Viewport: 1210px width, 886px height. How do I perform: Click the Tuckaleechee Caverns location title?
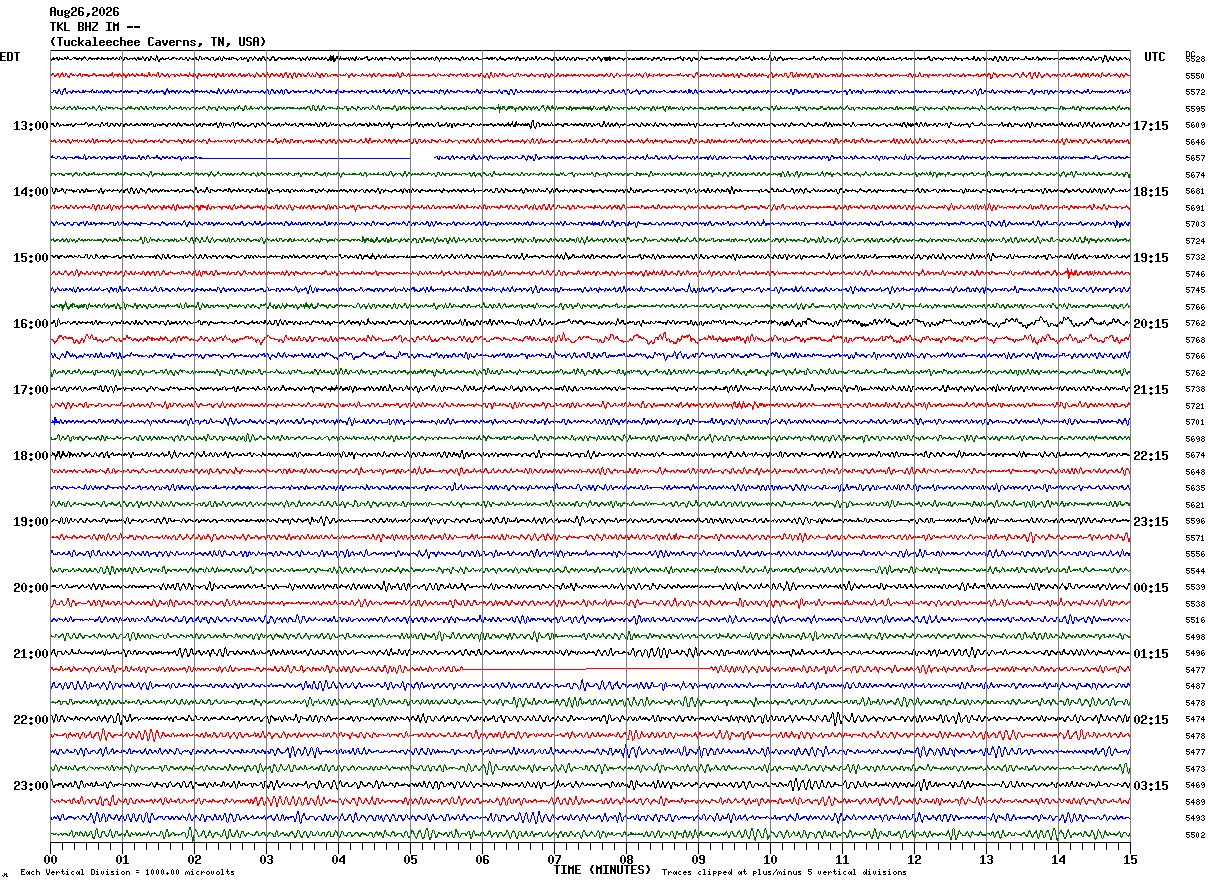158,42
